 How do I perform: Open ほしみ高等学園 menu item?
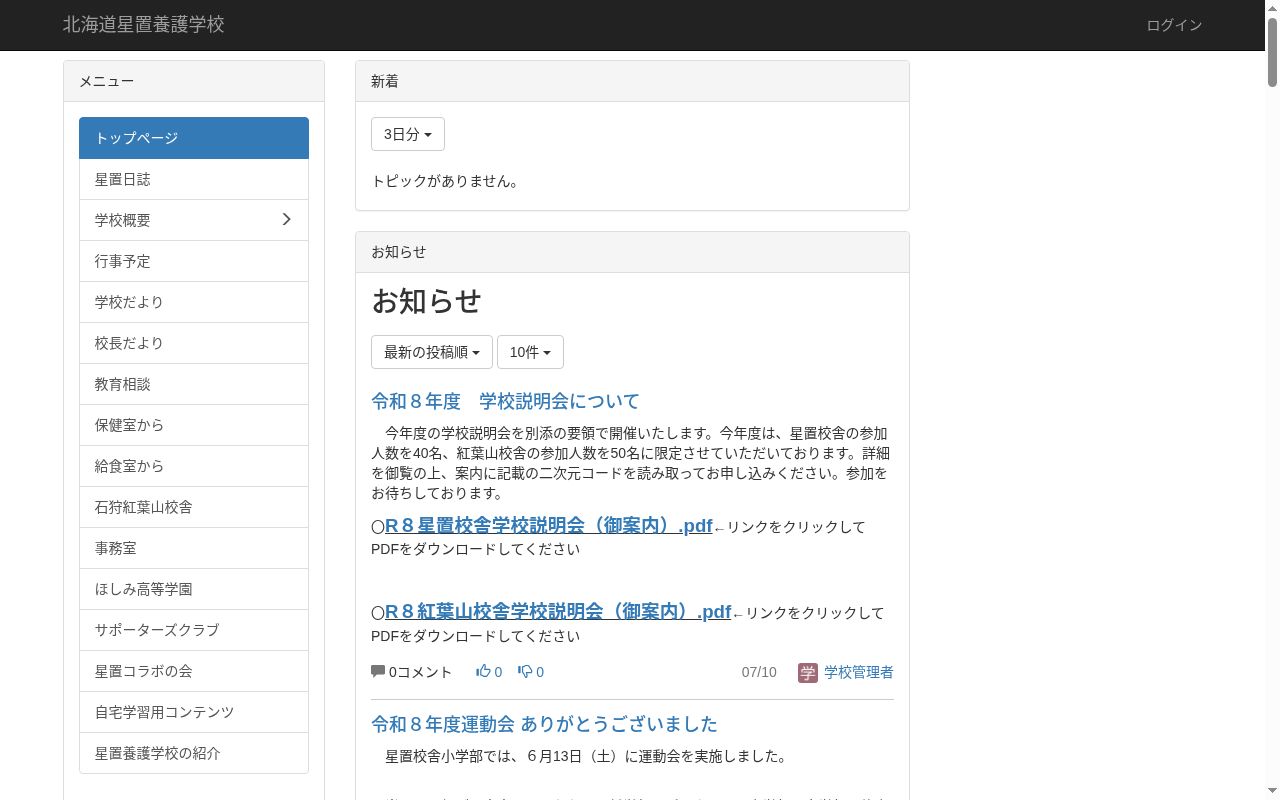[x=194, y=589]
